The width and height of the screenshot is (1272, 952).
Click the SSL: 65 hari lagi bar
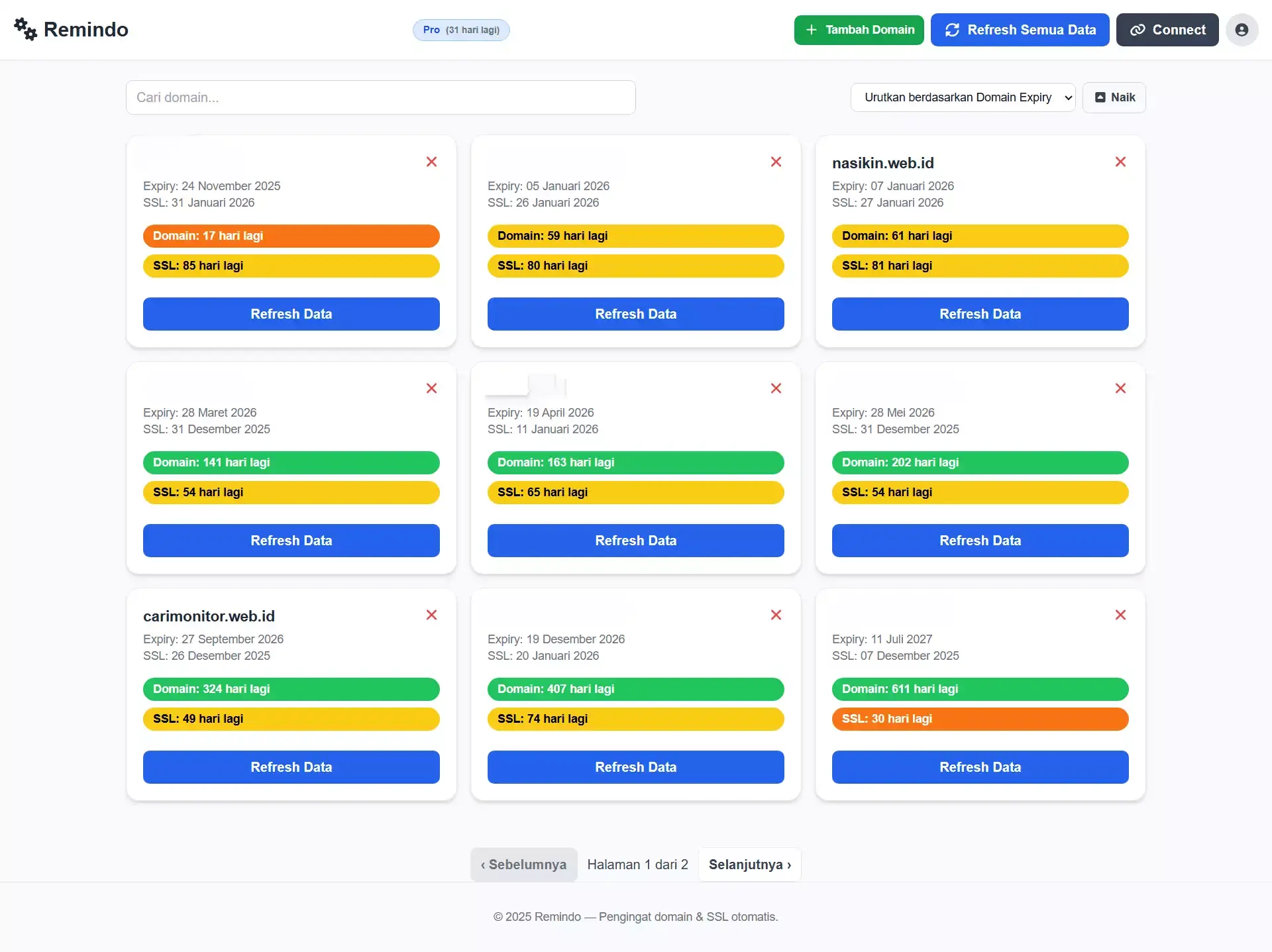click(x=636, y=492)
